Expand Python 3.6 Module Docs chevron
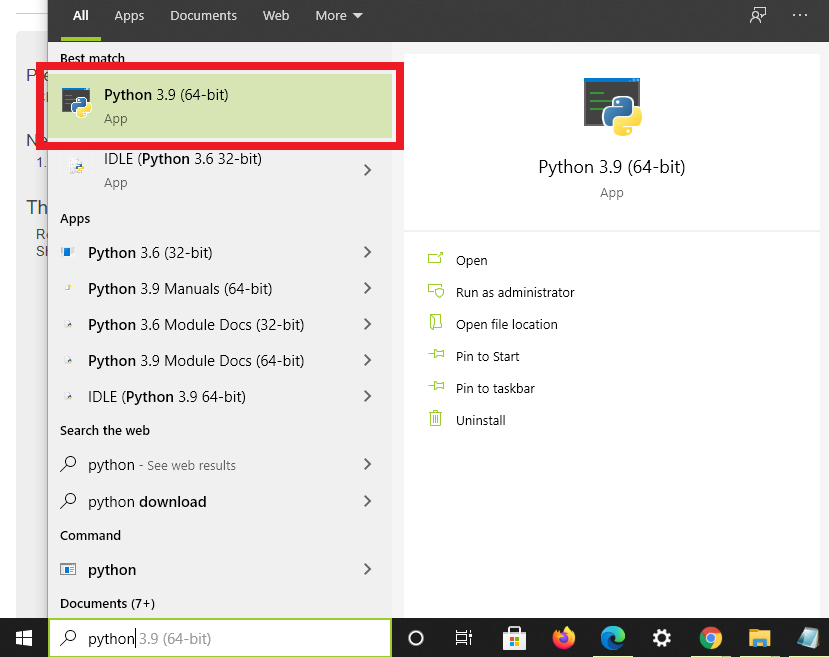 (x=367, y=325)
